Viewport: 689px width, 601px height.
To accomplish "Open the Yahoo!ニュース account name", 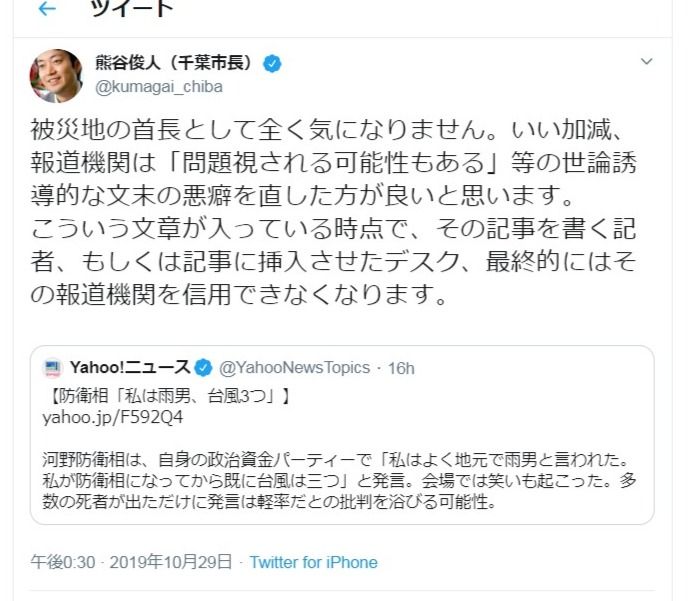I will click(128, 367).
